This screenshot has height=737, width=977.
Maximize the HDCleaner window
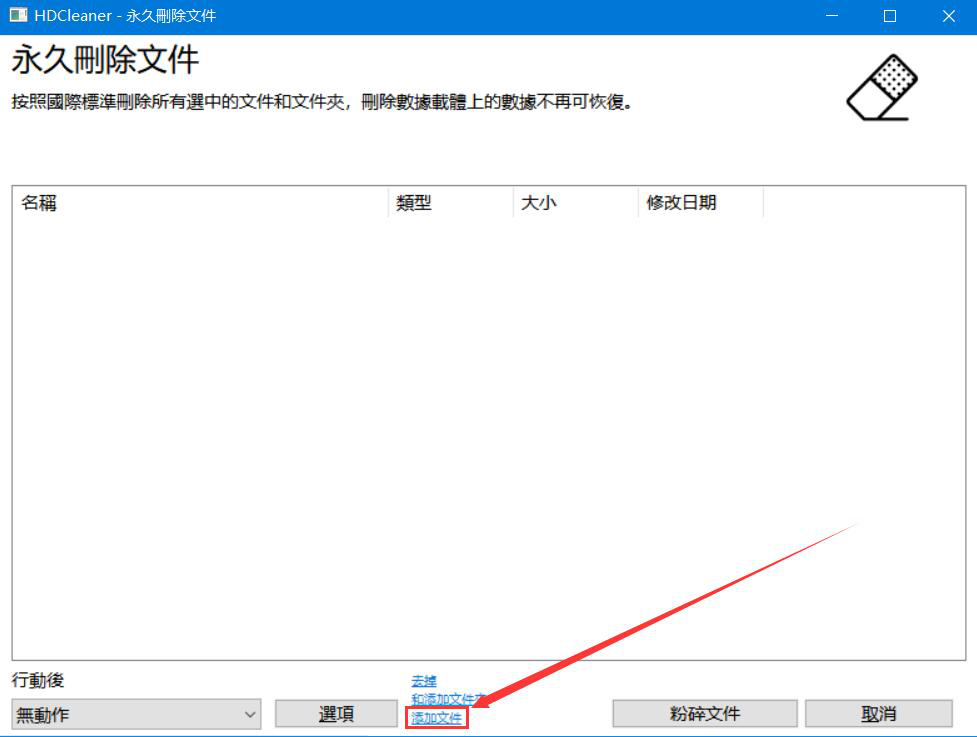pos(890,16)
